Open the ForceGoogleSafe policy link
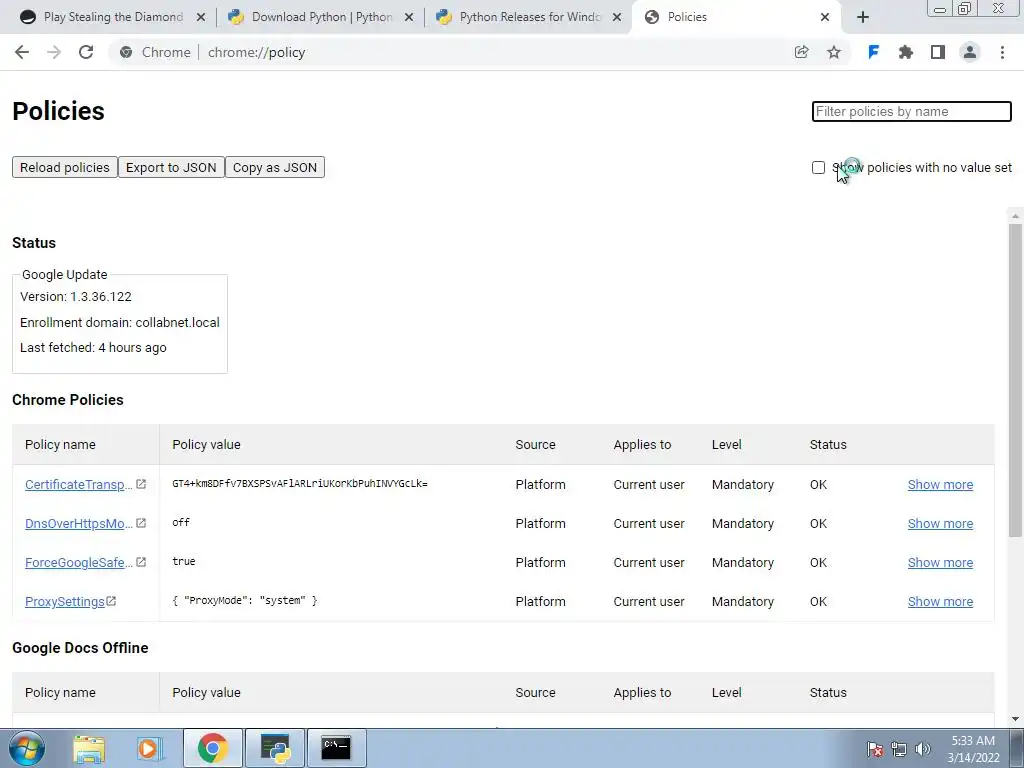 click(78, 563)
